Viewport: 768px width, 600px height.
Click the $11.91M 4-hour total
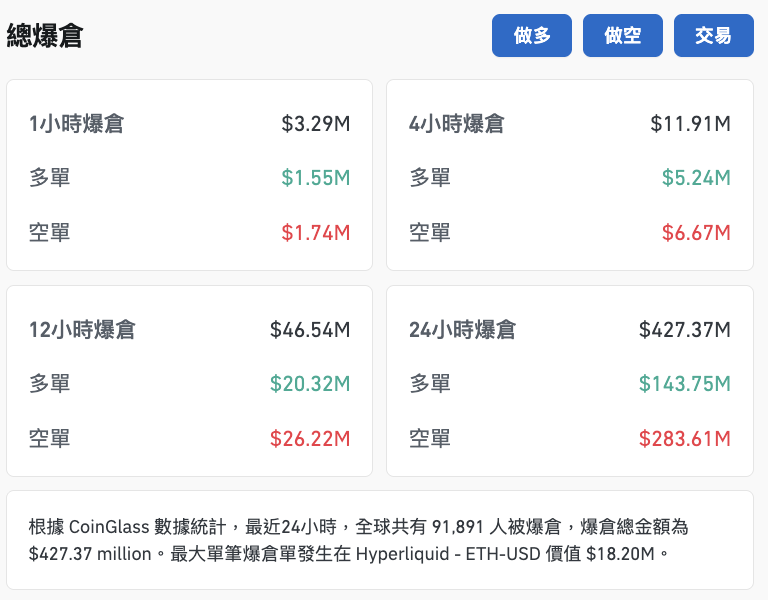(691, 123)
